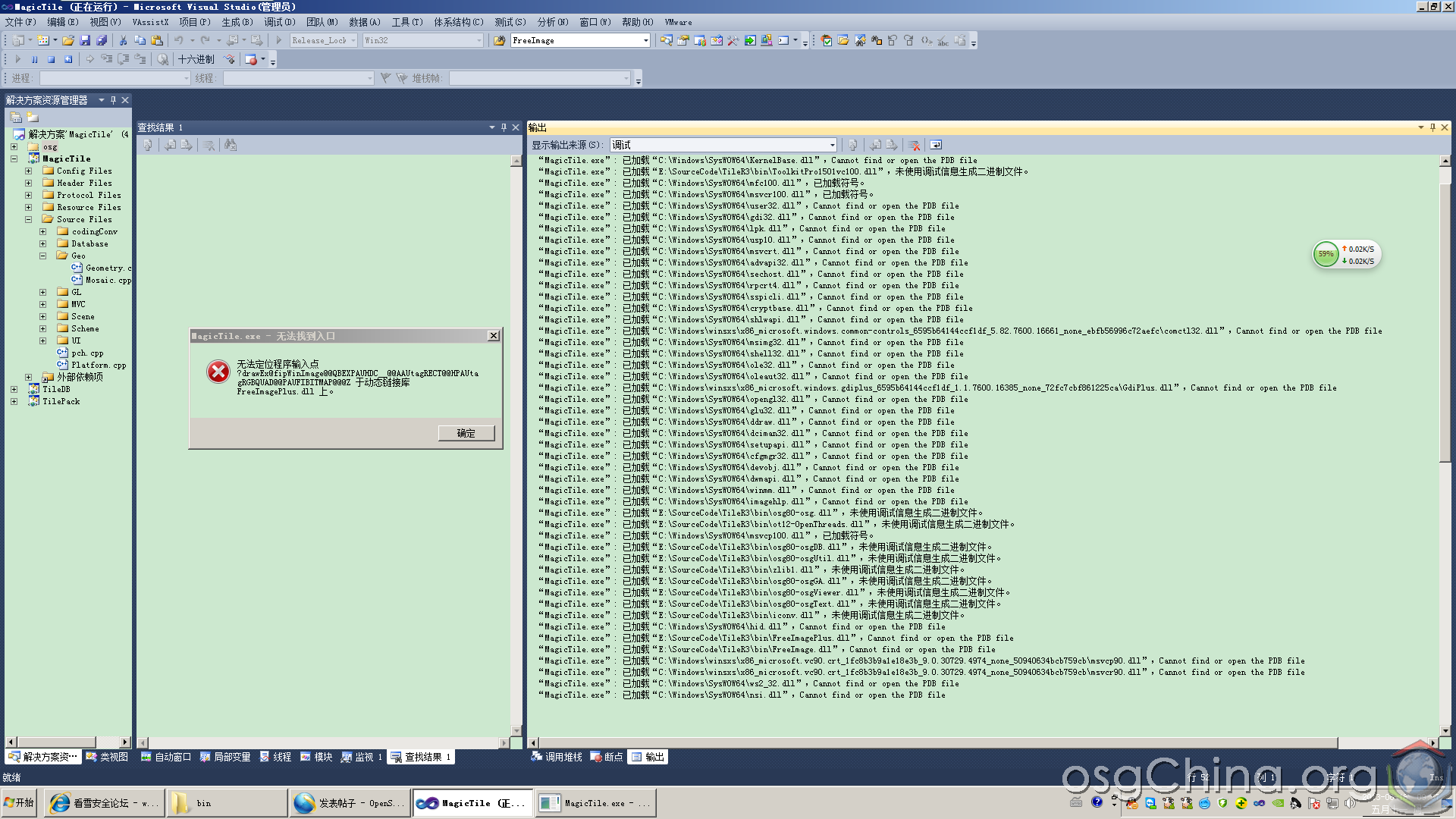The width and height of the screenshot is (1456, 819).
Task: Click Clear All icon in Output panel
Action: (x=914, y=145)
